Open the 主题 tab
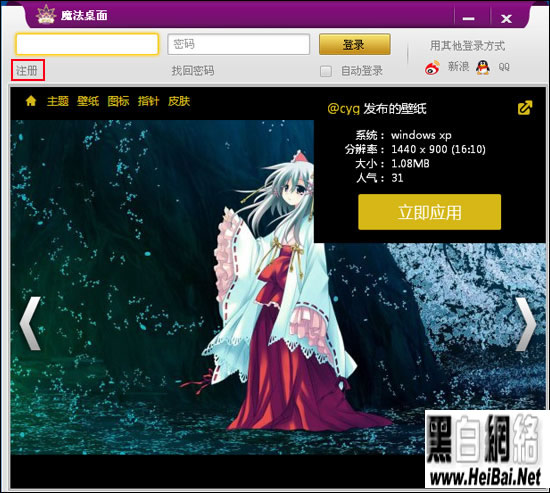Screen dimensions: 550x493 (x=58, y=101)
